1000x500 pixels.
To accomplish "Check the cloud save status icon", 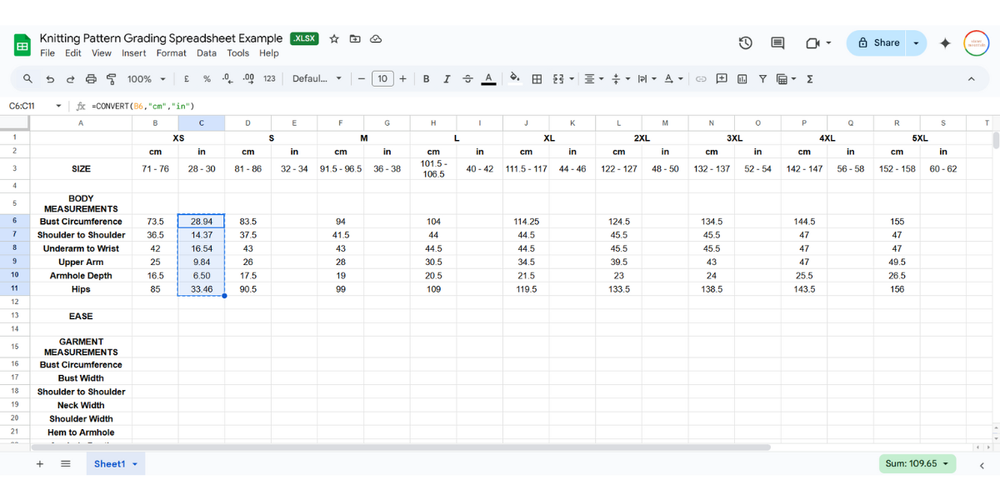I will [376, 39].
